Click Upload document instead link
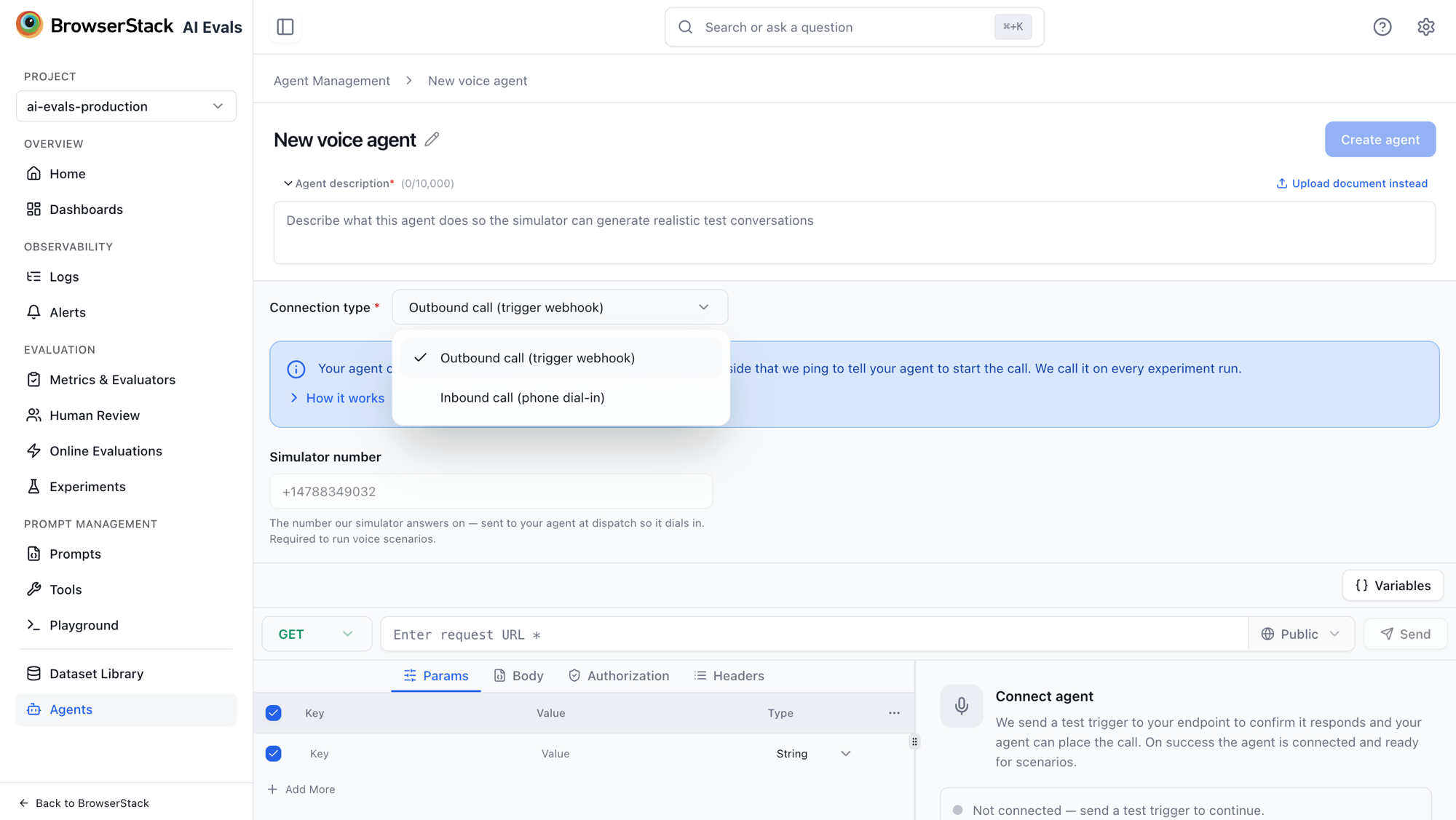 [1352, 183]
